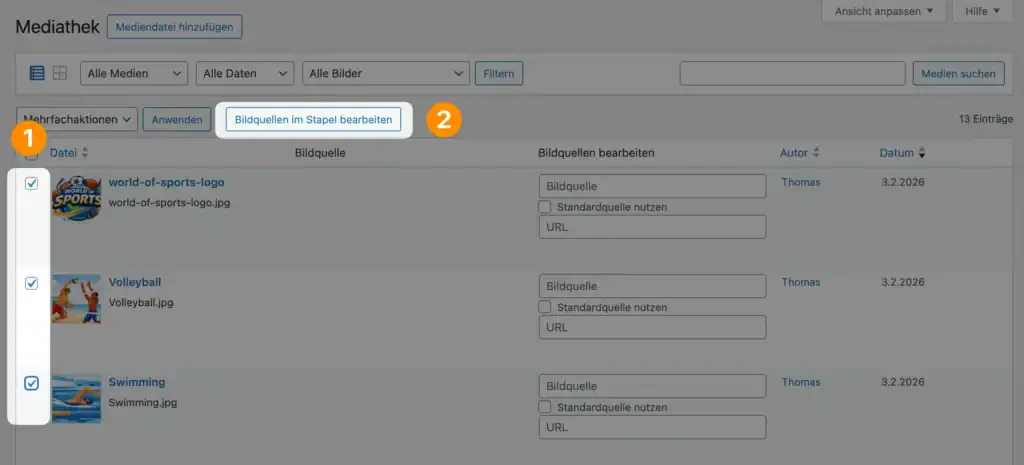Click the Autor column header
Image resolution: width=1024 pixels, height=465 pixels.
(x=794, y=153)
